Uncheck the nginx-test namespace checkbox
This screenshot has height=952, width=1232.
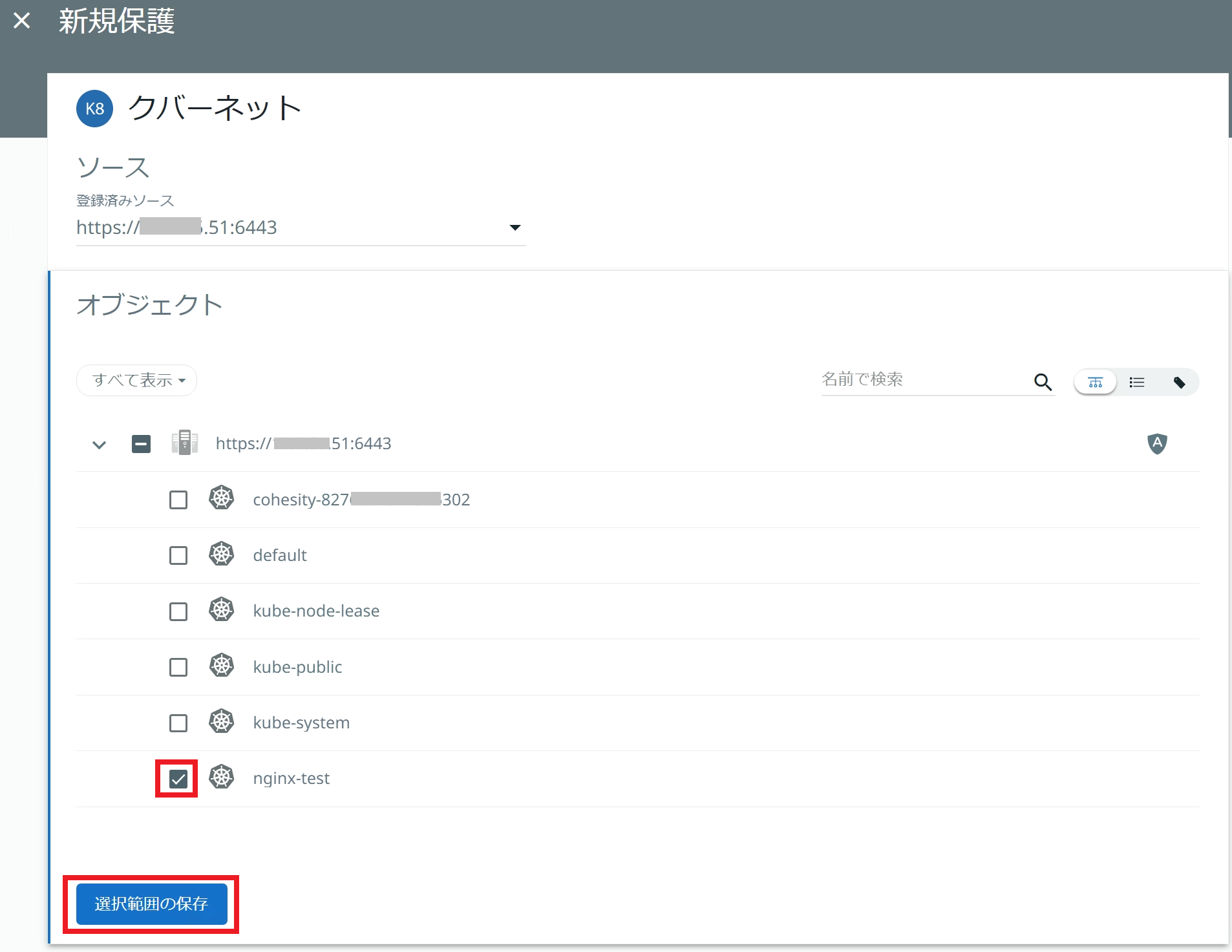click(x=178, y=779)
